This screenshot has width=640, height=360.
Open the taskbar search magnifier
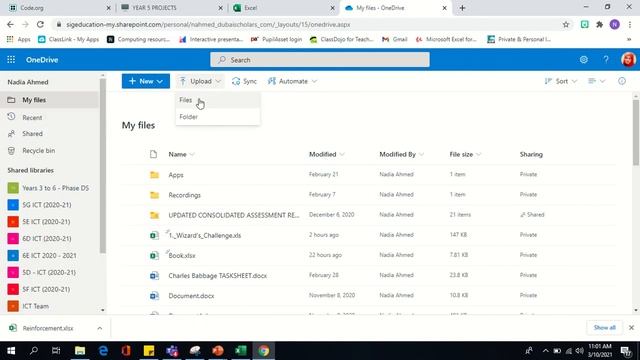click(x=34, y=351)
